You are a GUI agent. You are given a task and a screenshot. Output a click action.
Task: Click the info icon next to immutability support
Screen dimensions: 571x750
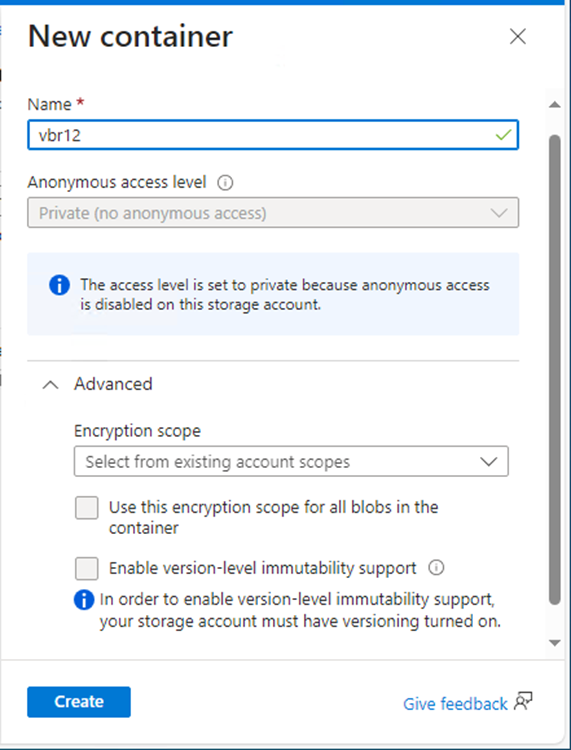(x=436, y=568)
